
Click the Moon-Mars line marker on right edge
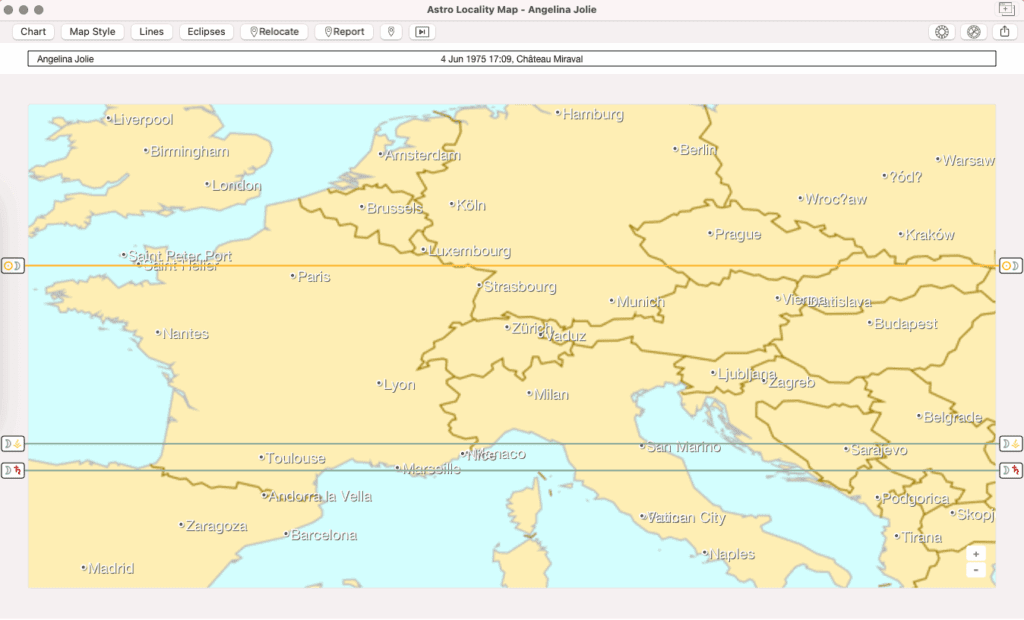coord(1011,470)
